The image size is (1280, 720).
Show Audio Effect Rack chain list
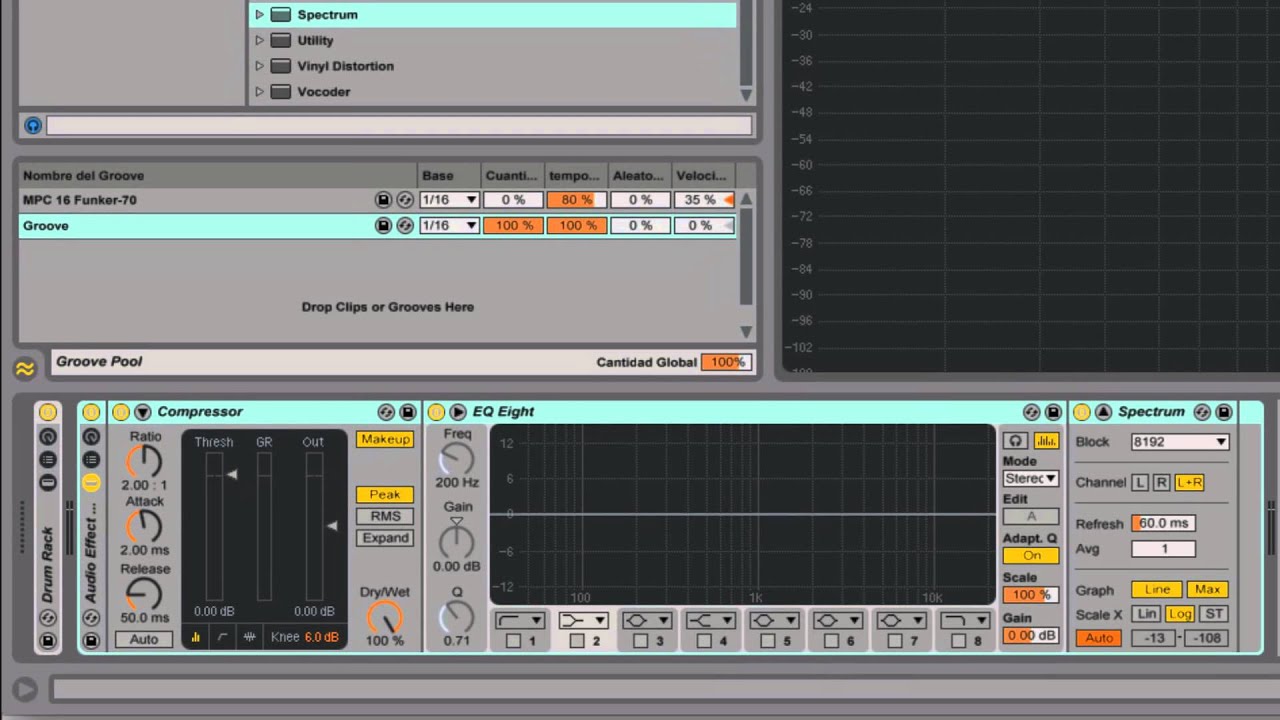coord(91,460)
